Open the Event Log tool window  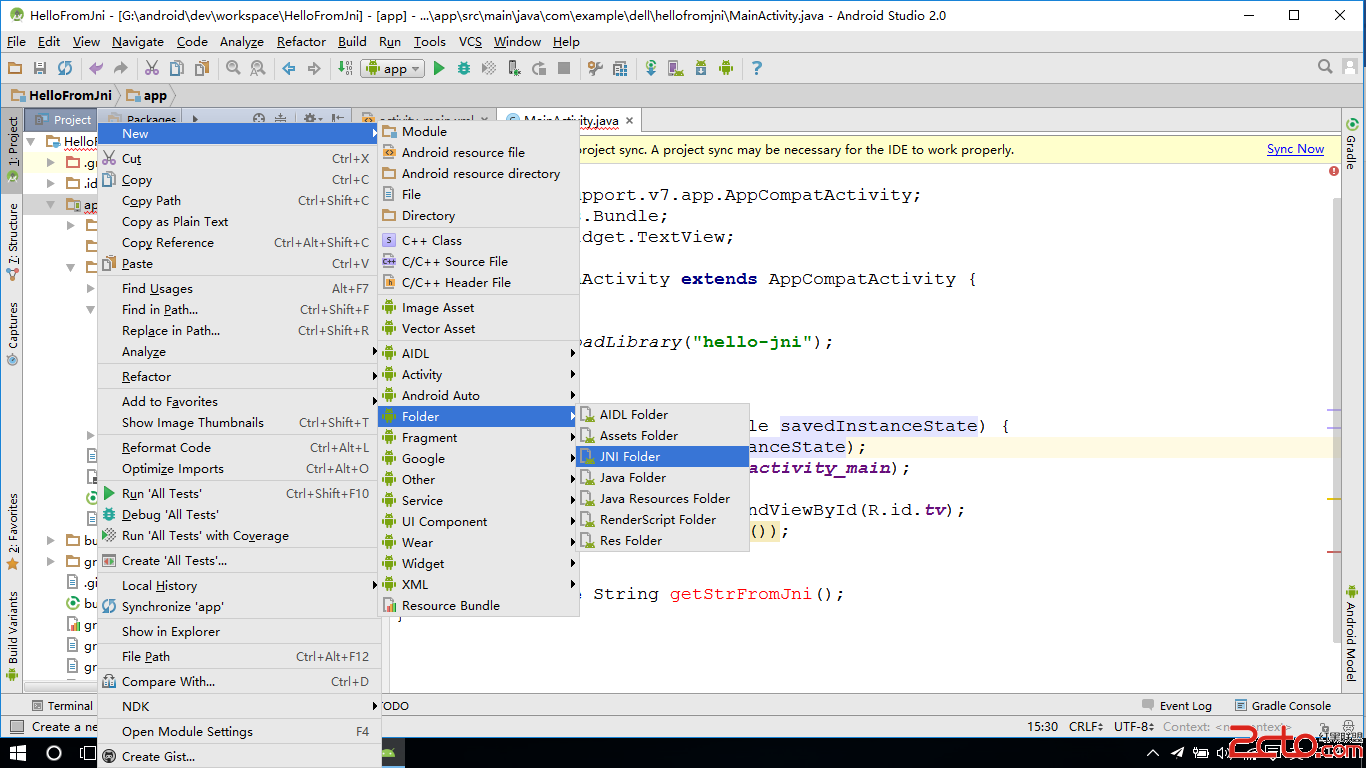point(1176,705)
